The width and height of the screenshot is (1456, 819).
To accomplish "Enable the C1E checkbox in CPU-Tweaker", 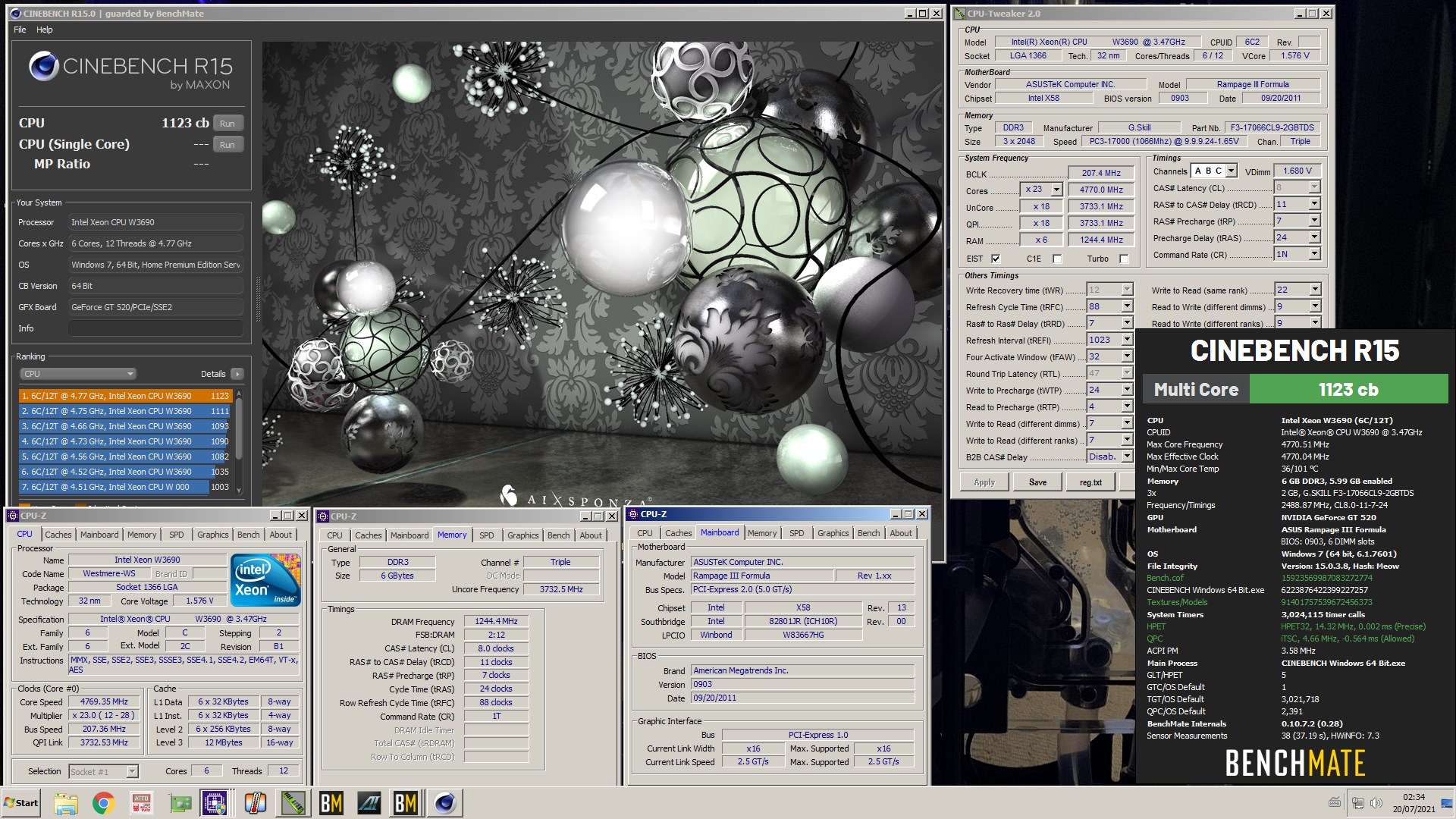I will 1058,259.
